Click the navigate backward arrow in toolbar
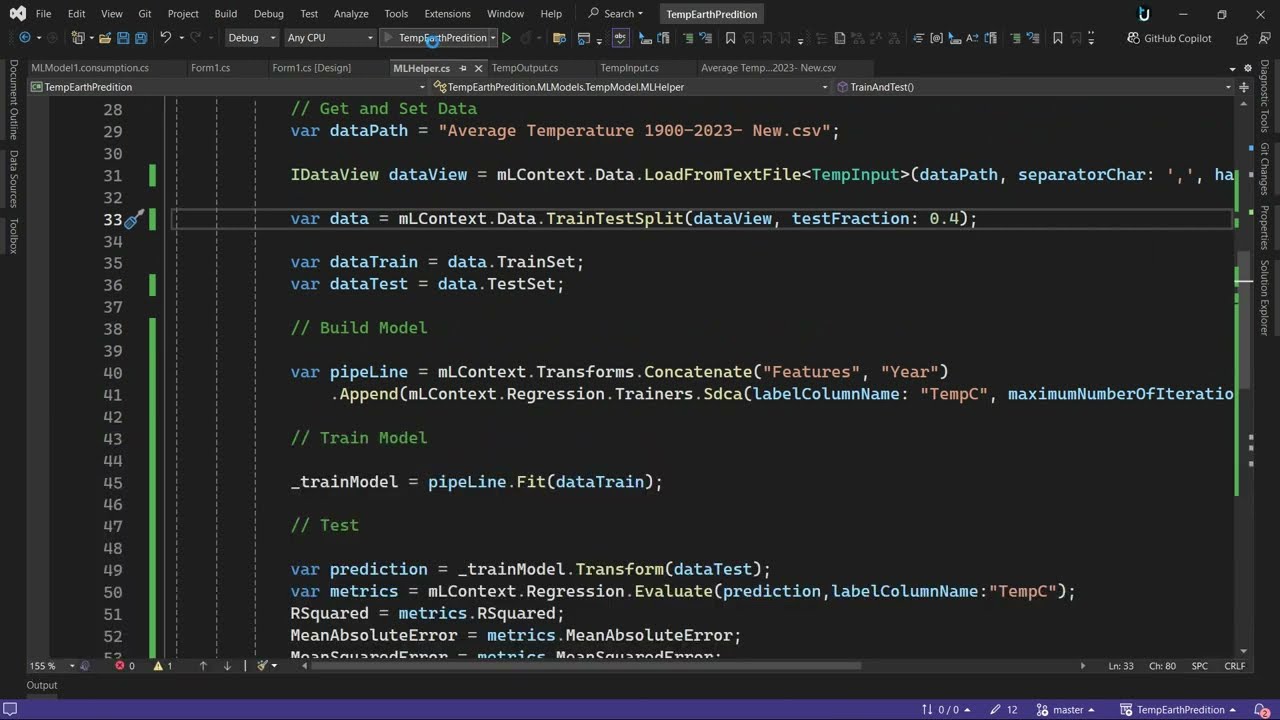This screenshot has width=1280, height=720. coord(24,38)
